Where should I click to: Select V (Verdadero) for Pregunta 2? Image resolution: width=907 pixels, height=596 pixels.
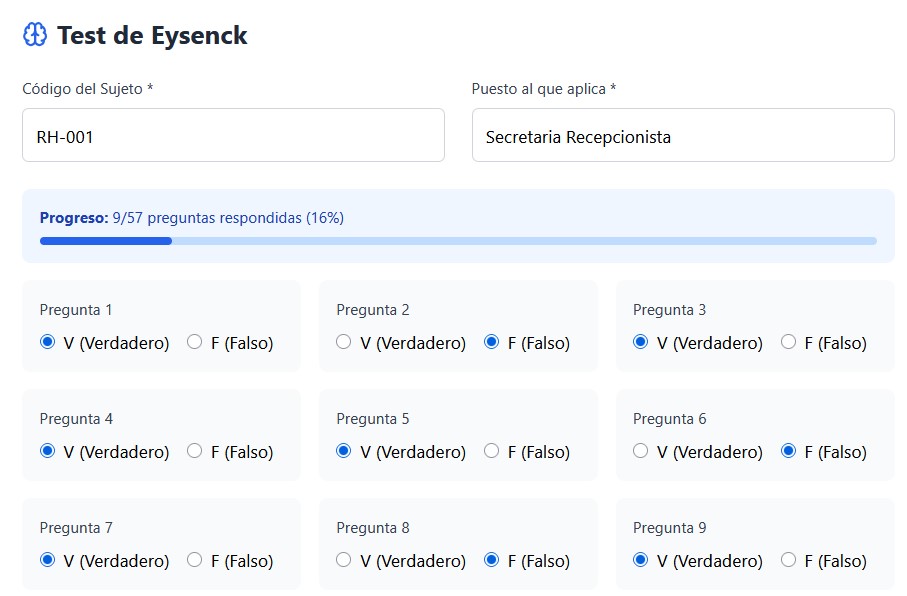[344, 342]
